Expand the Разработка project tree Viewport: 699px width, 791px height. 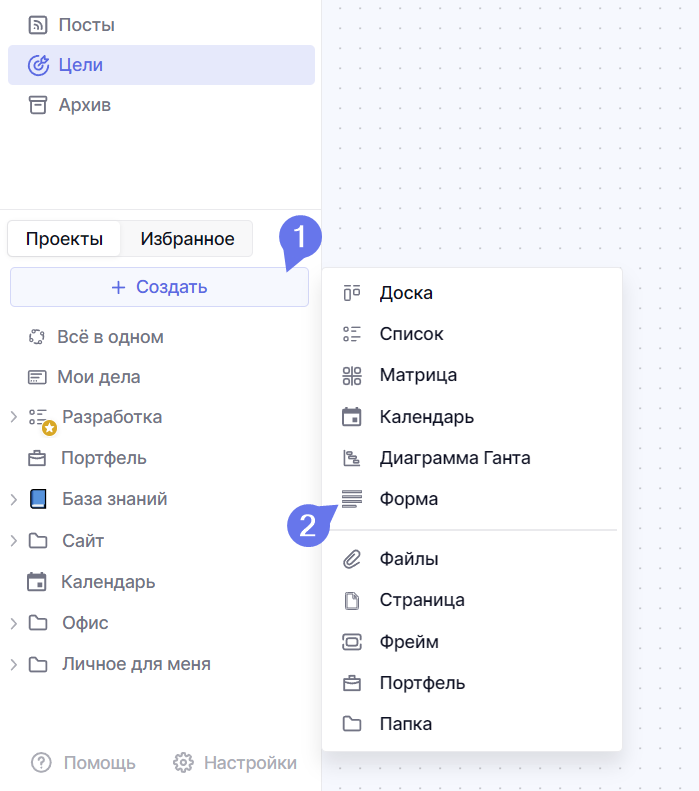[14, 417]
